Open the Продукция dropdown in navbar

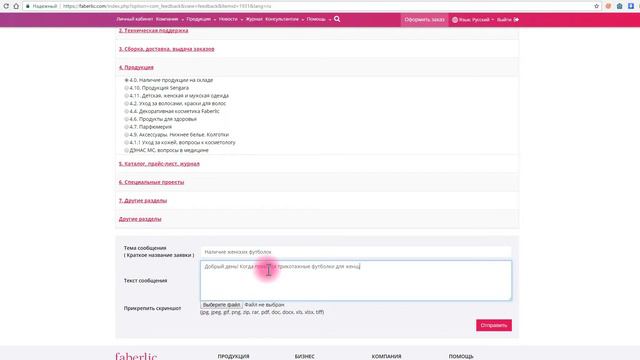pyautogui.click(x=201, y=19)
